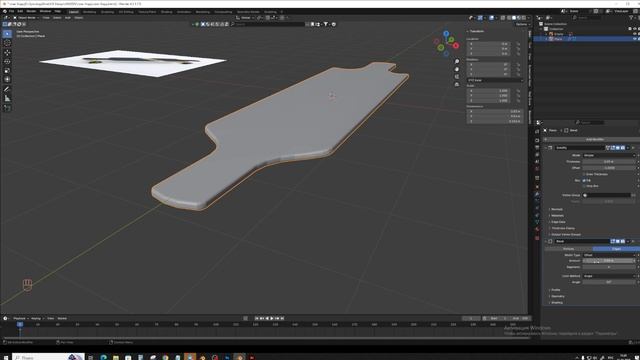Click the Add Modifier button
Image resolution: width=640 pixels, height=360 pixels.
click(x=594, y=140)
